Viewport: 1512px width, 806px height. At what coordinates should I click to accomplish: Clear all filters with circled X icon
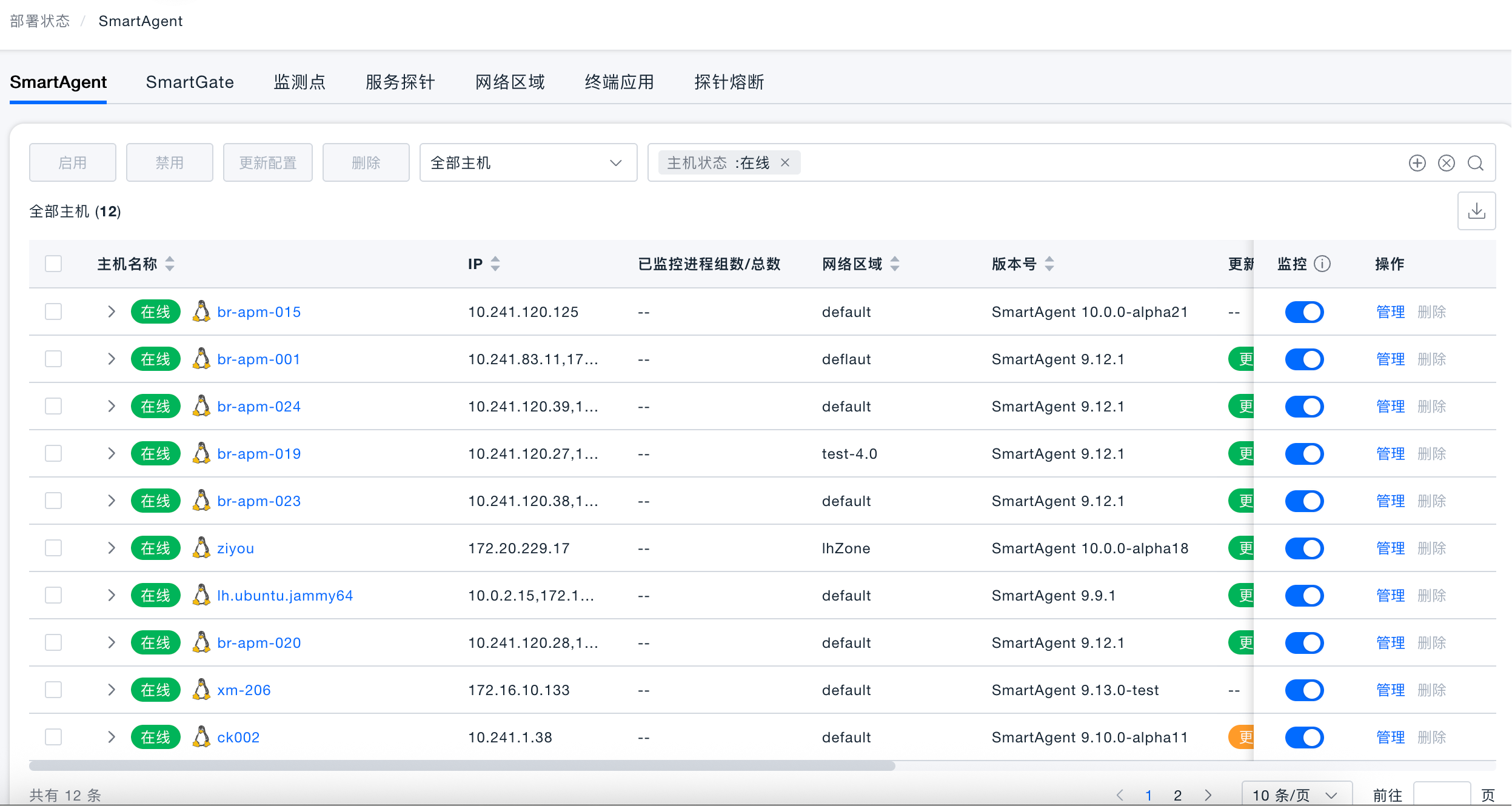(1446, 163)
